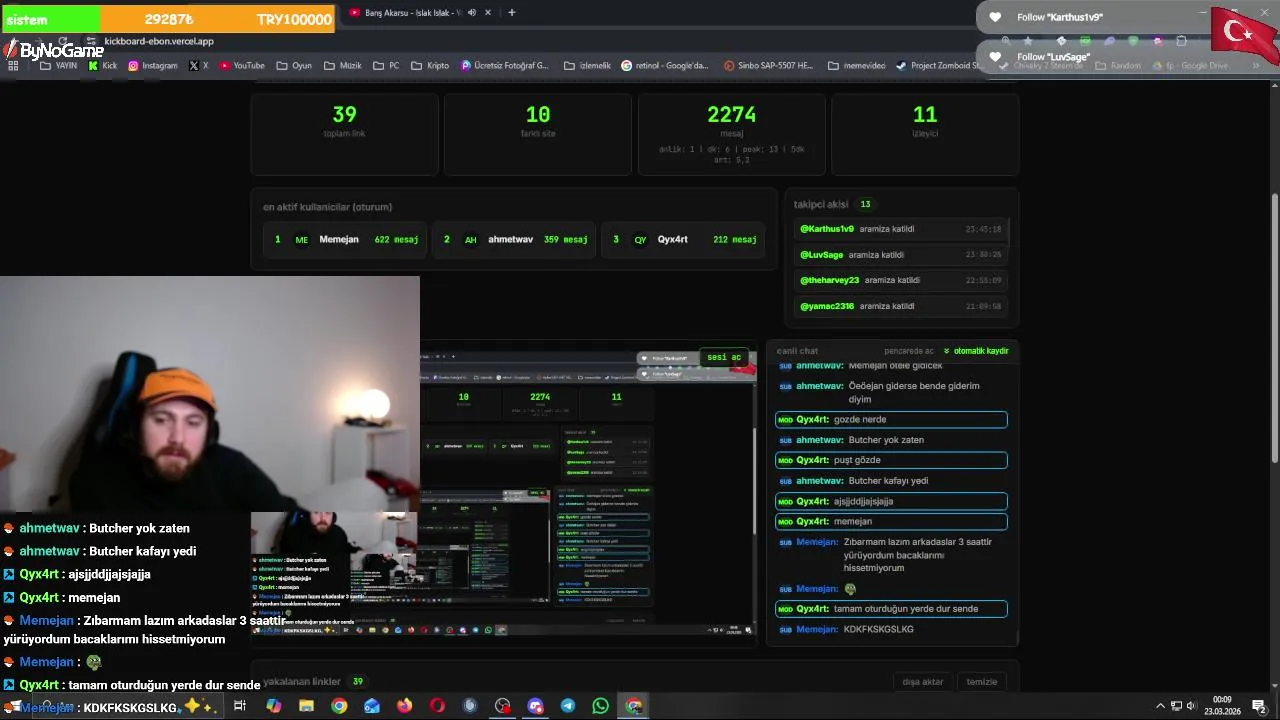Image resolution: width=1280 pixels, height=720 pixels.
Task: Open the Kick bookmark
Action: (x=102, y=66)
